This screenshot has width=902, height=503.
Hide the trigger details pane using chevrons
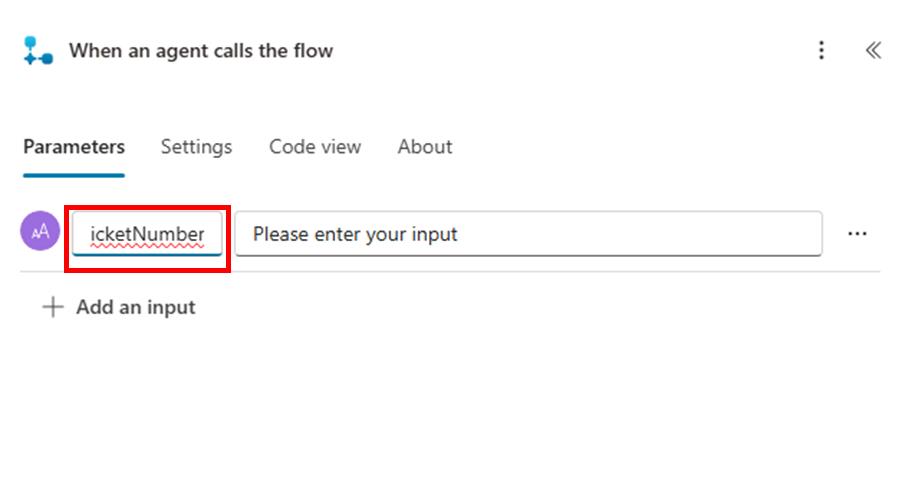point(873,51)
